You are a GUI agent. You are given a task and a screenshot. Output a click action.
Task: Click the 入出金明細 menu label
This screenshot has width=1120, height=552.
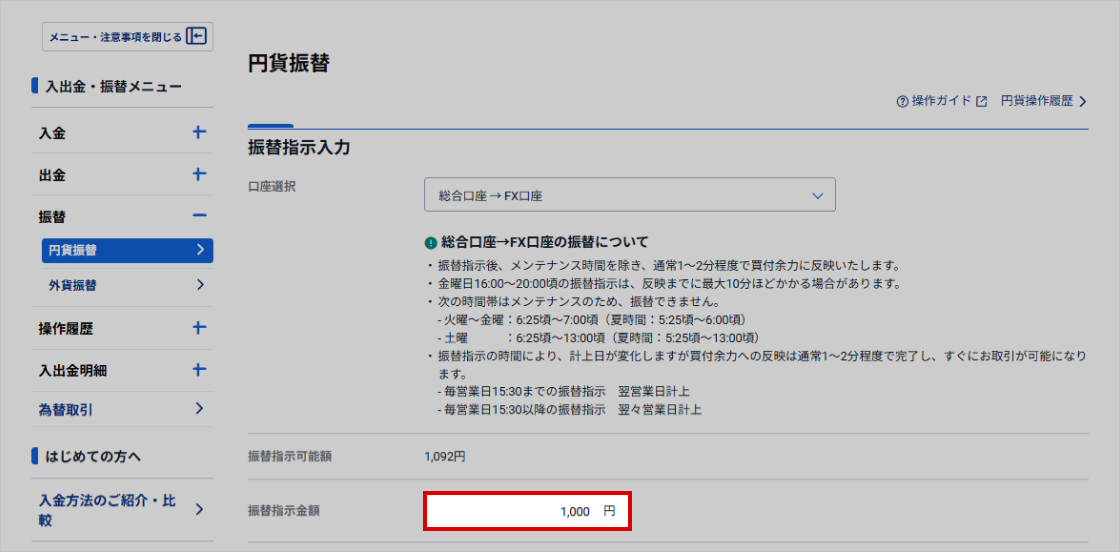pyautogui.click(x=73, y=370)
